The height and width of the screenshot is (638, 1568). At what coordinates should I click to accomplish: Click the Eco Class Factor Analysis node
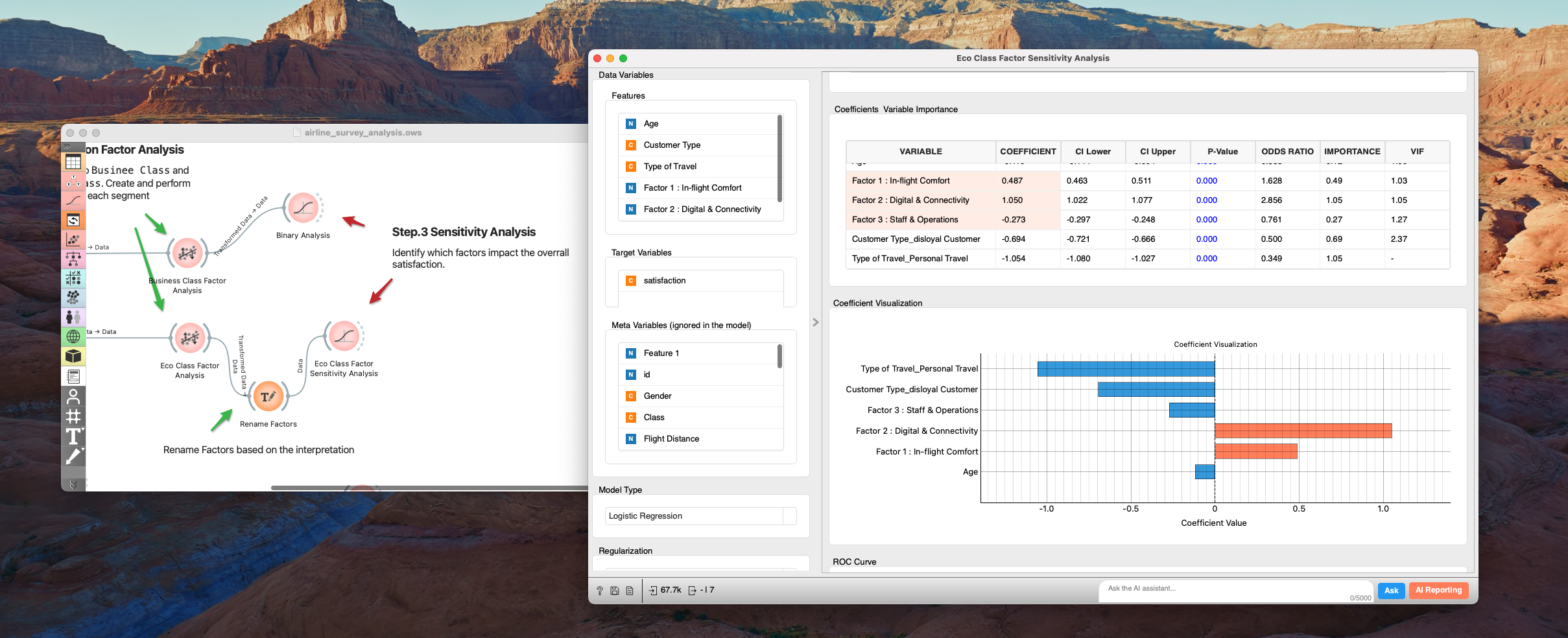pos(189,338)
